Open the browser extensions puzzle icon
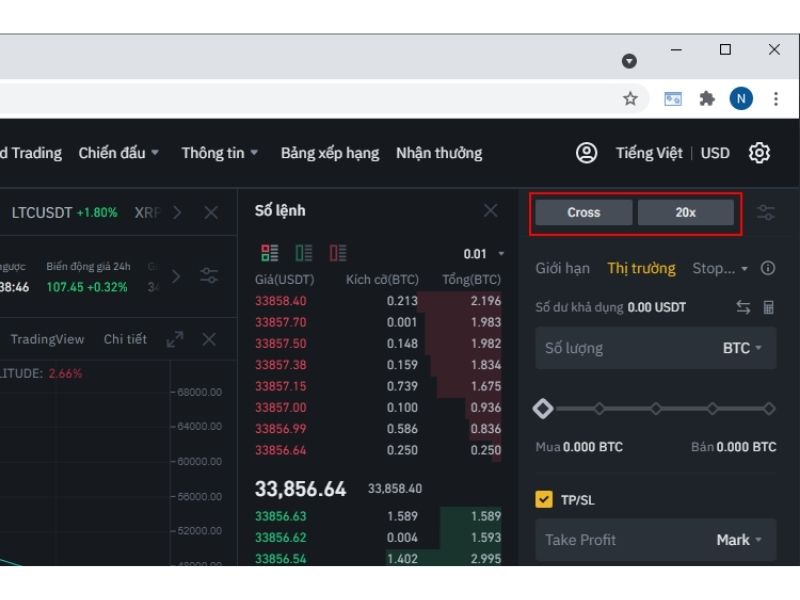The width and height of the screenshot is (800, 600). point(707,98)
